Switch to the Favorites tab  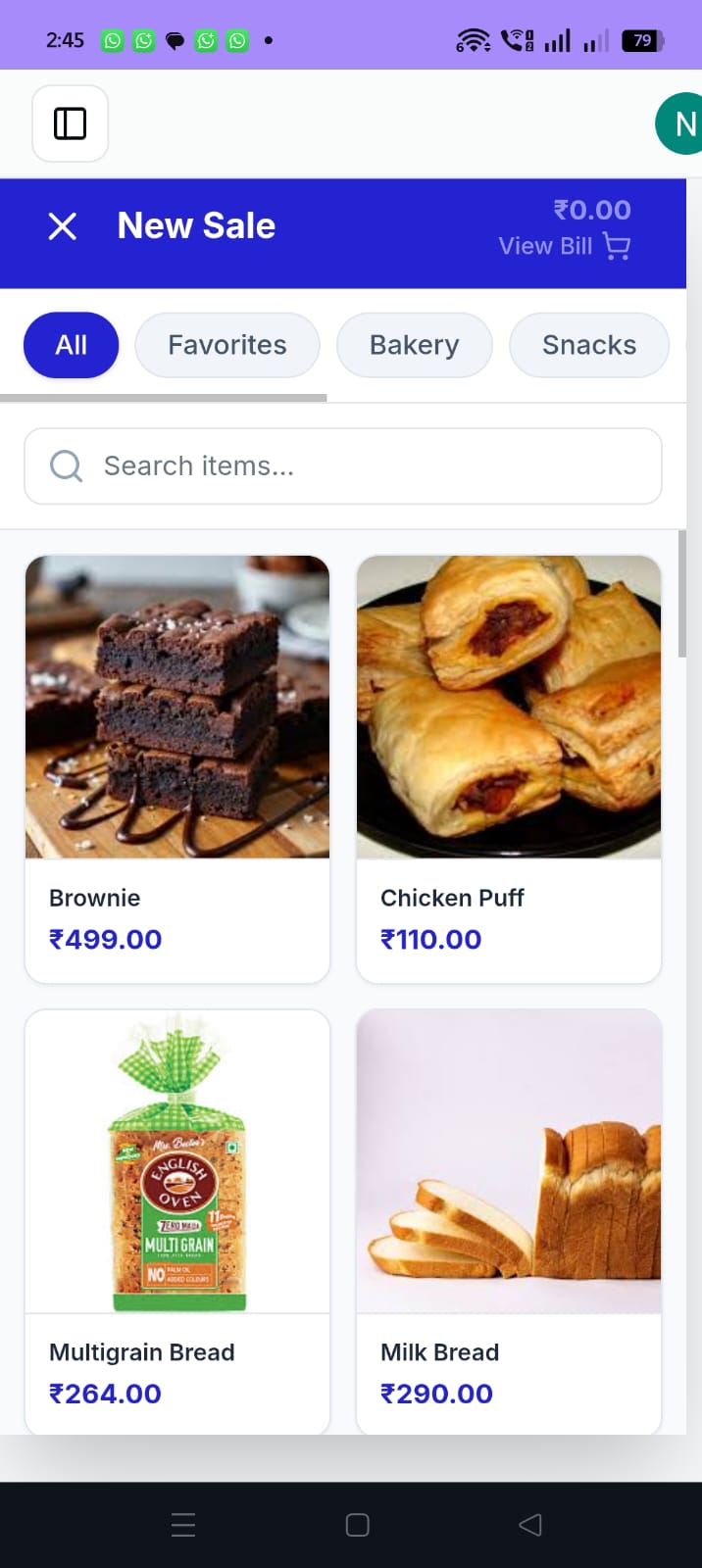point(226,344)
